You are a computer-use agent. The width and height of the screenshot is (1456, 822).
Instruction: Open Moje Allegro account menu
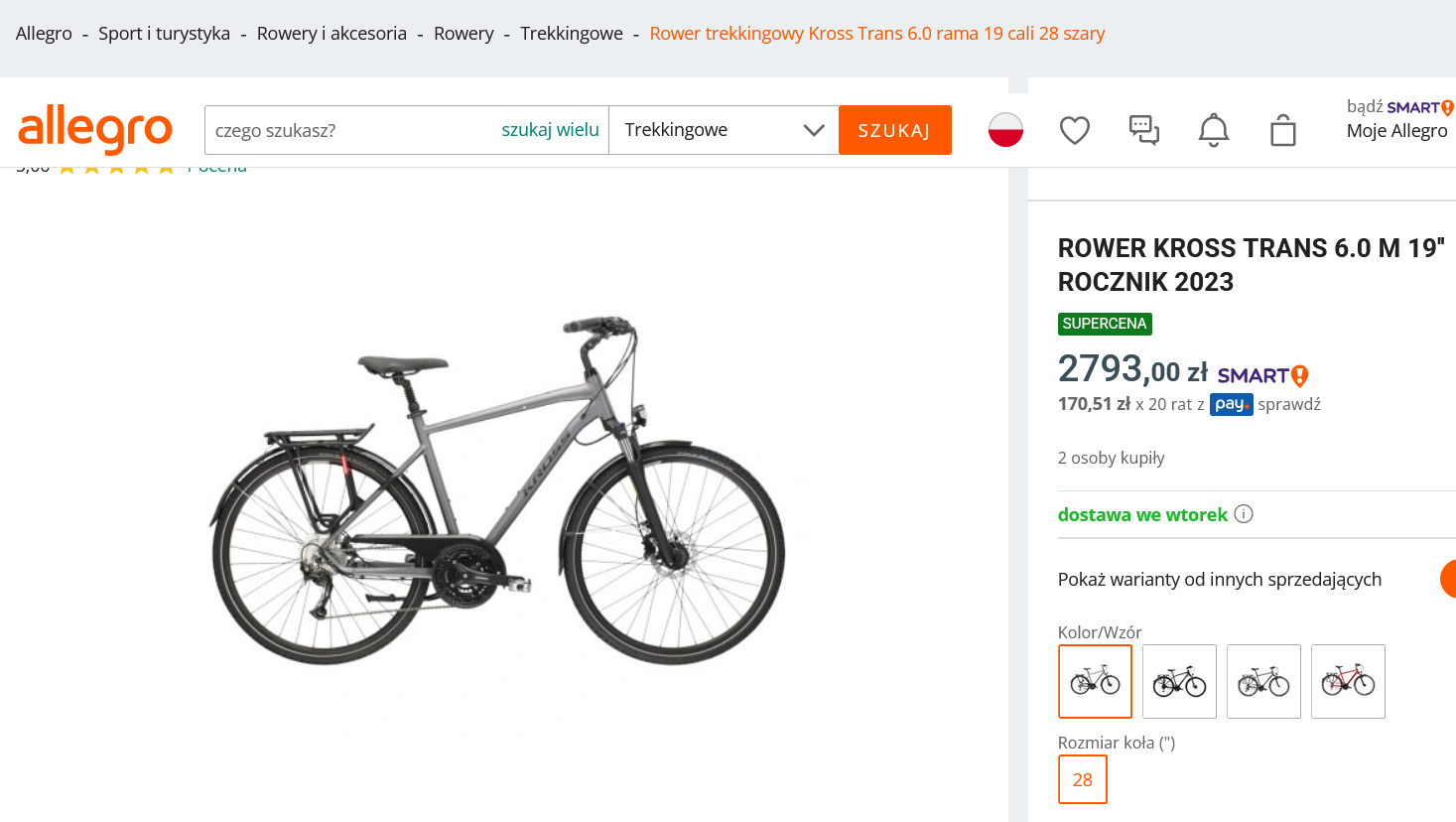tap(1396, 131)
